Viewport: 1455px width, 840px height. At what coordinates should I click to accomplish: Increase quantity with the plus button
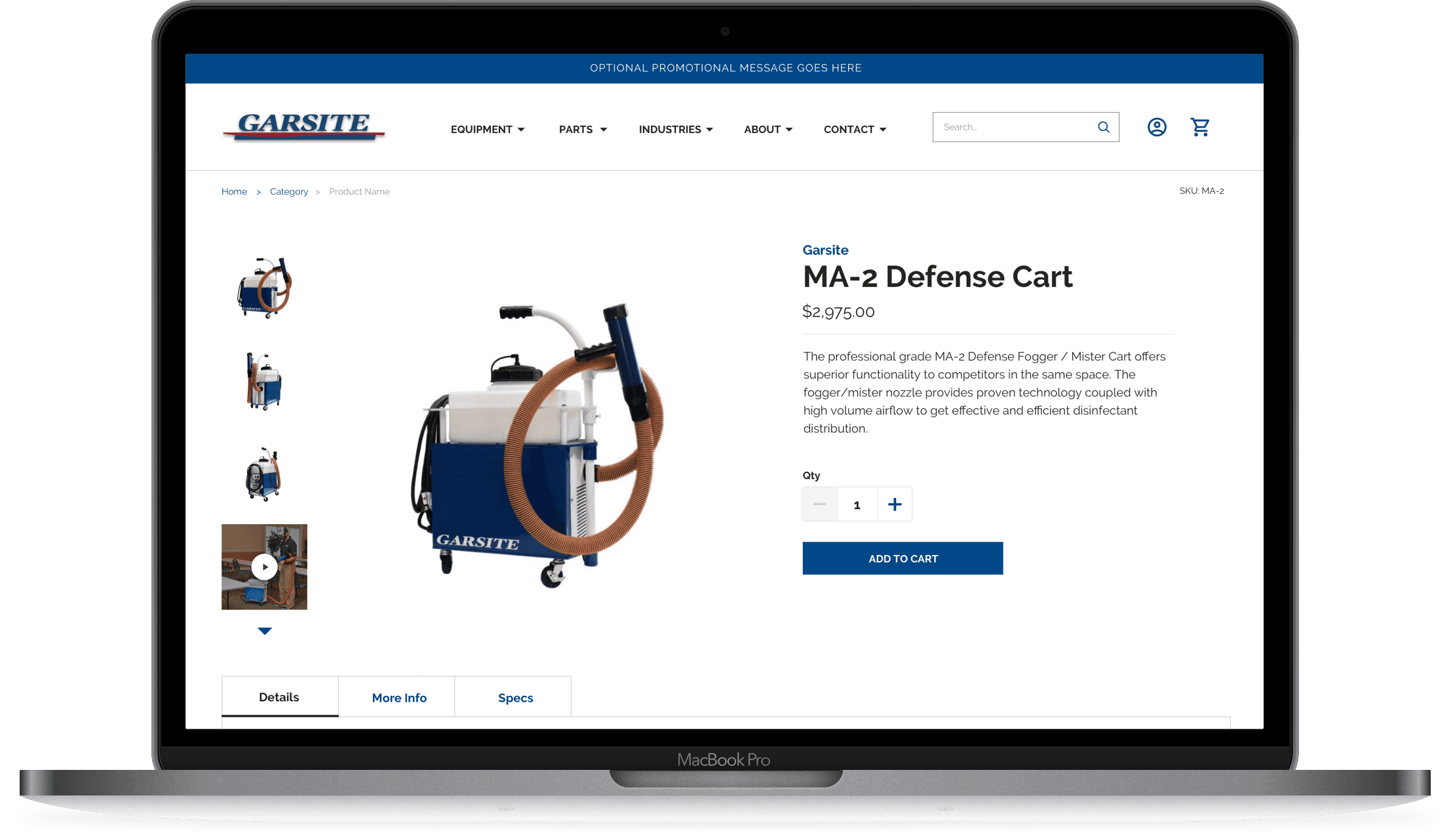895,505
